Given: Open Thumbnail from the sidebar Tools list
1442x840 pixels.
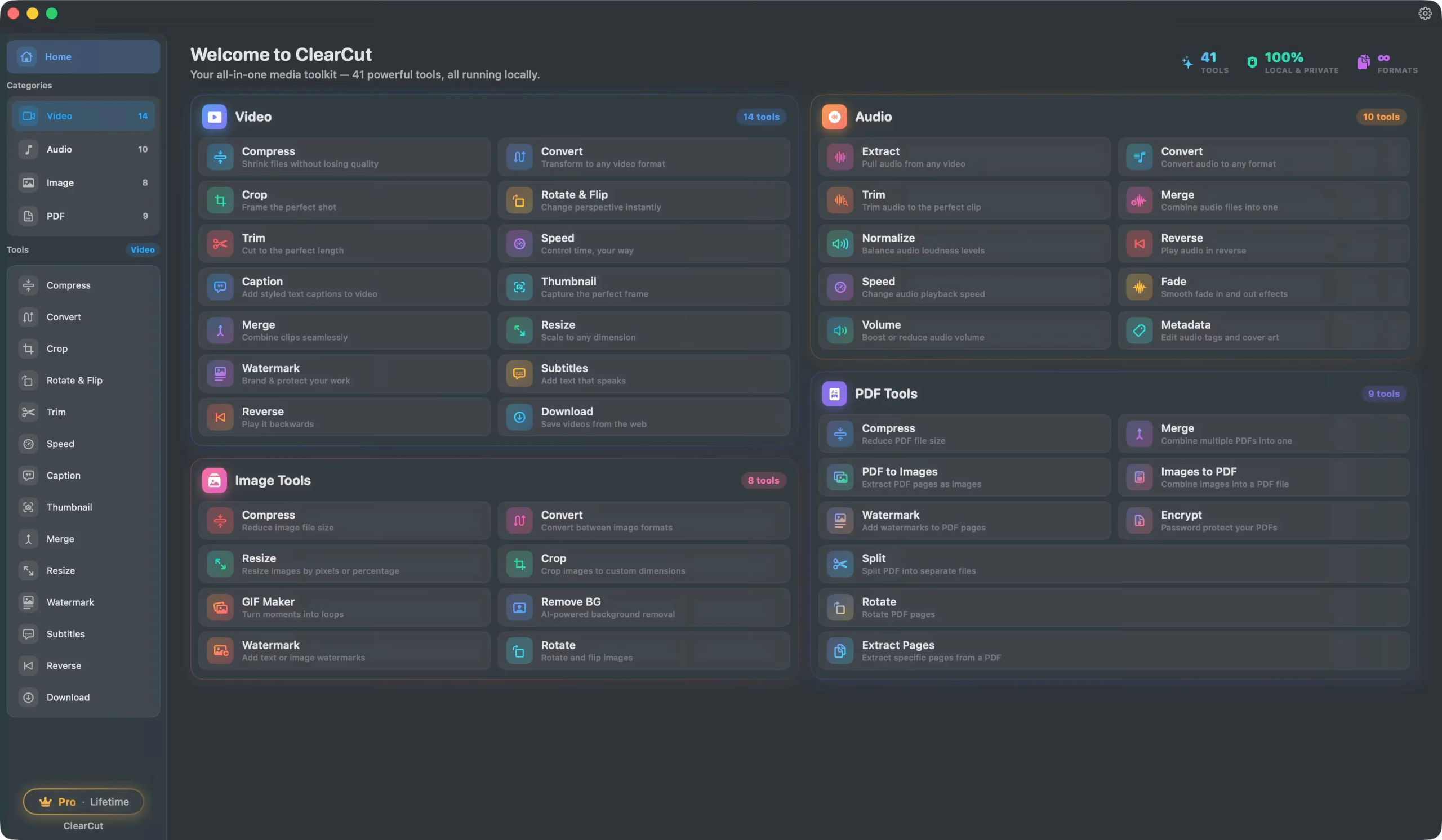Looking at the screenshot, I should coord(83,507).
